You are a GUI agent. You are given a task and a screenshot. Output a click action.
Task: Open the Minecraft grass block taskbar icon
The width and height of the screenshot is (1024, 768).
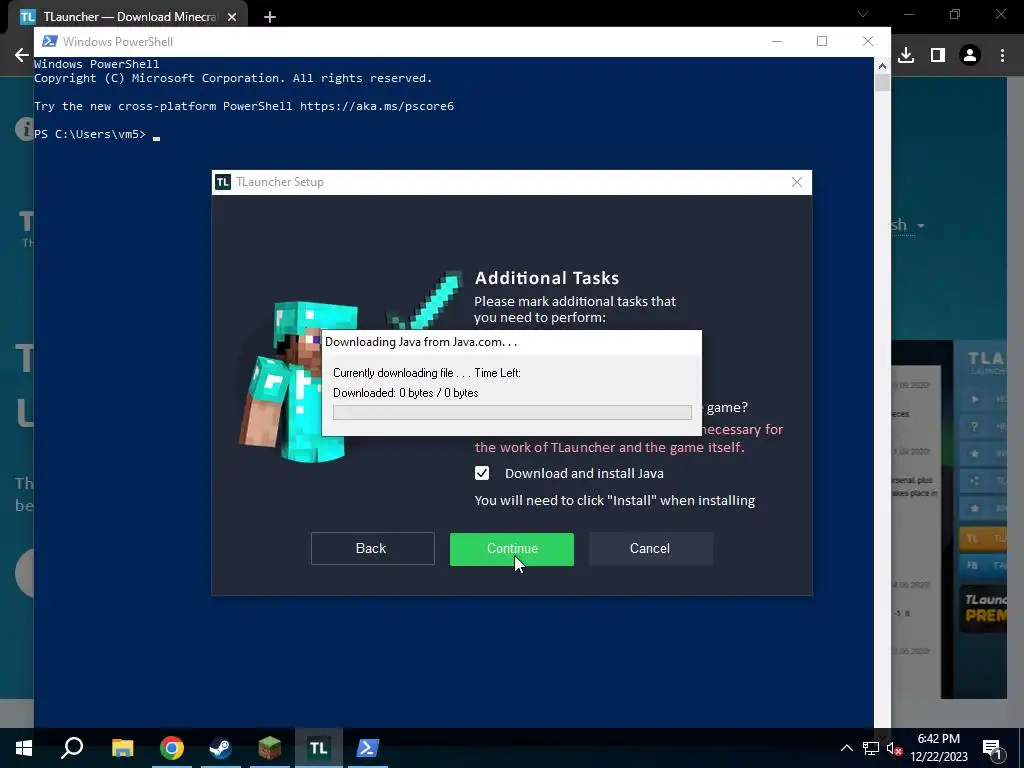coord(269,748)
